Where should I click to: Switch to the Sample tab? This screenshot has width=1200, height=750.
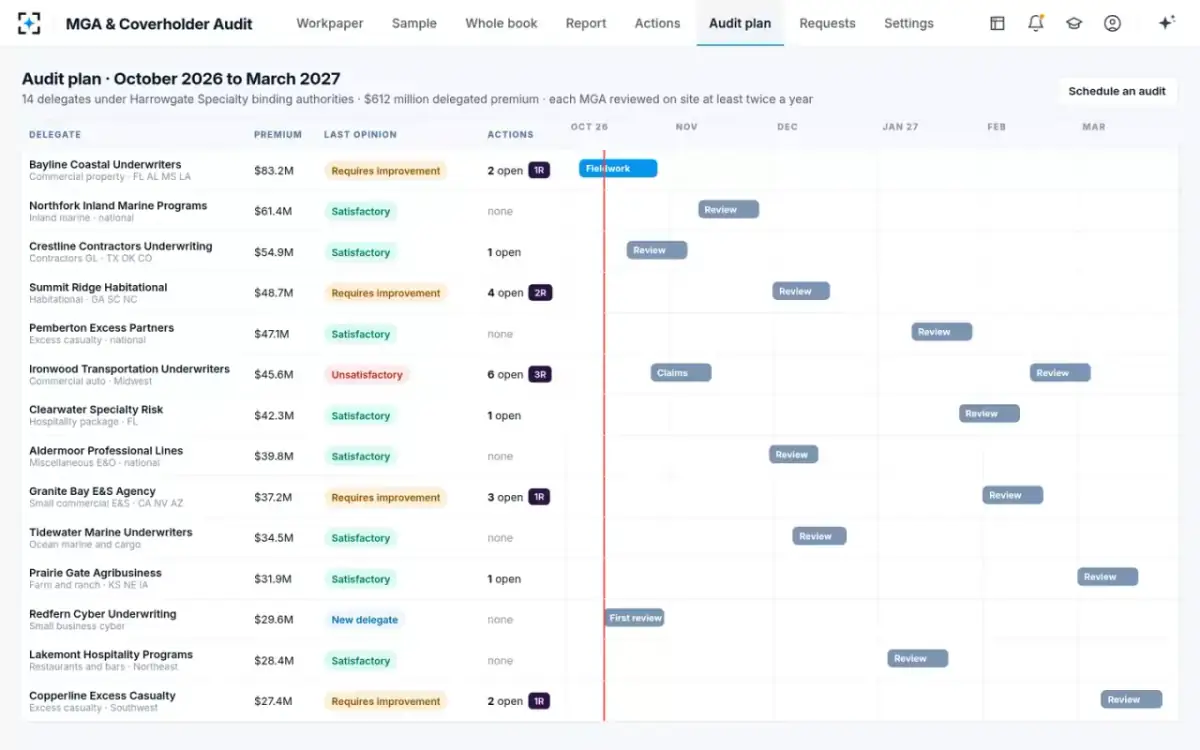pyautogui.click(x=414, y=23)
